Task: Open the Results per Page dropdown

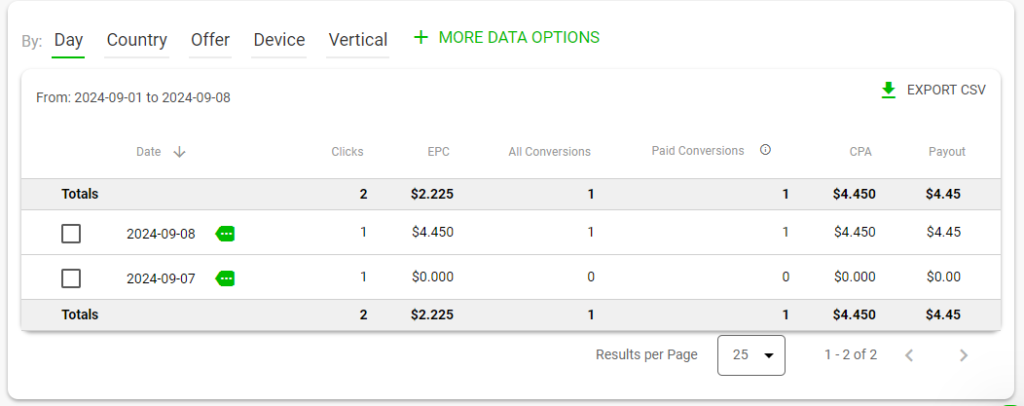Action: 751,355
